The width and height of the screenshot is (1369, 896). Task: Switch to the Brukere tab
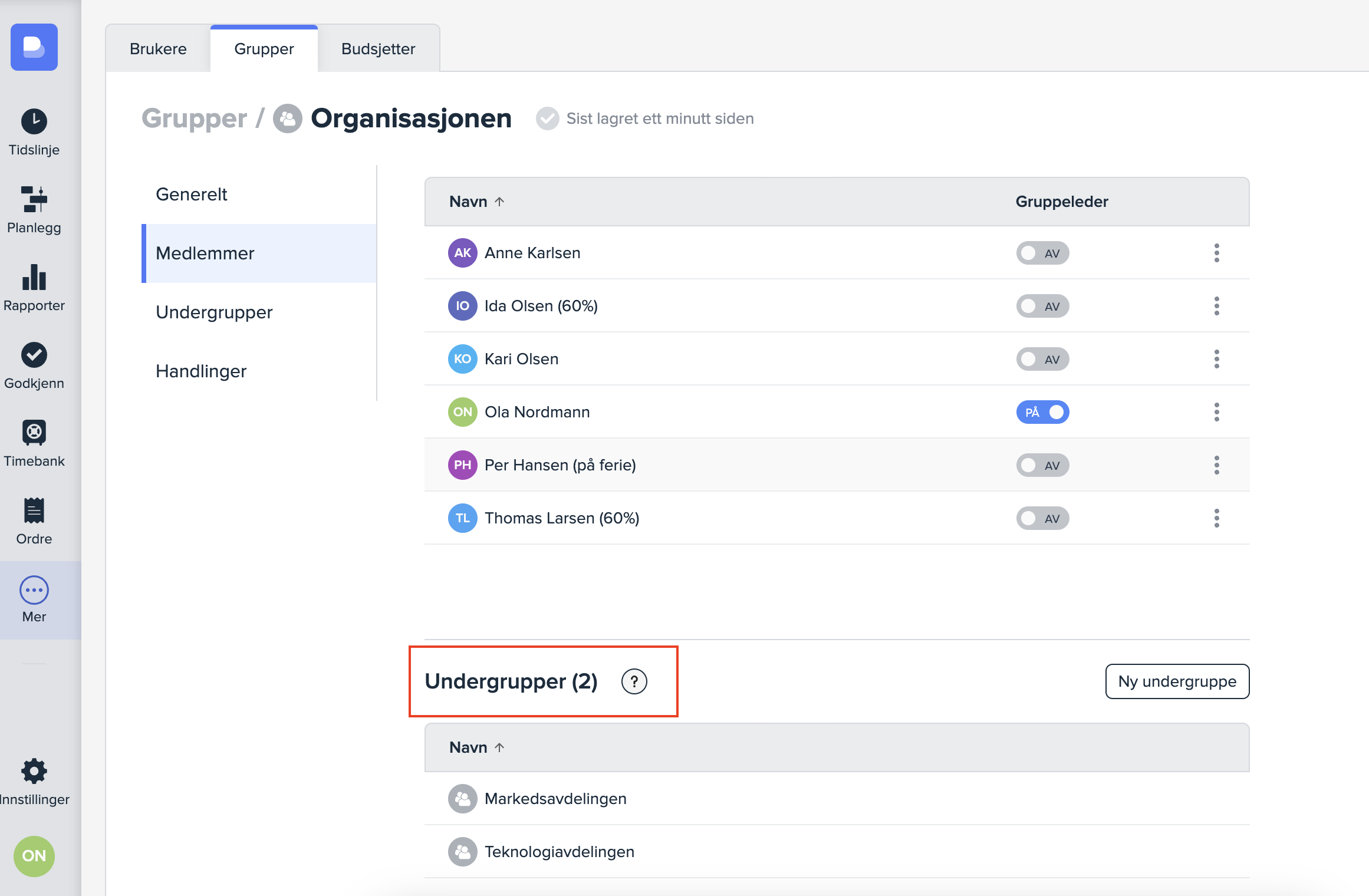click(158, 49)
